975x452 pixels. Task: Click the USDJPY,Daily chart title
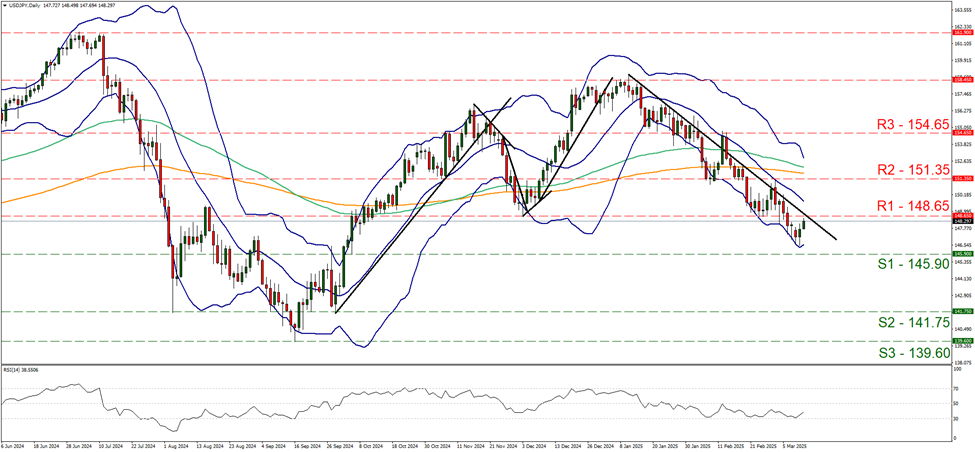tap(27, 5)
